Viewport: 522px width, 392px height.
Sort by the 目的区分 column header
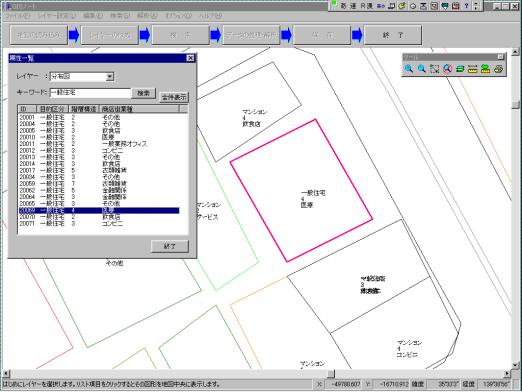point(52,109)
